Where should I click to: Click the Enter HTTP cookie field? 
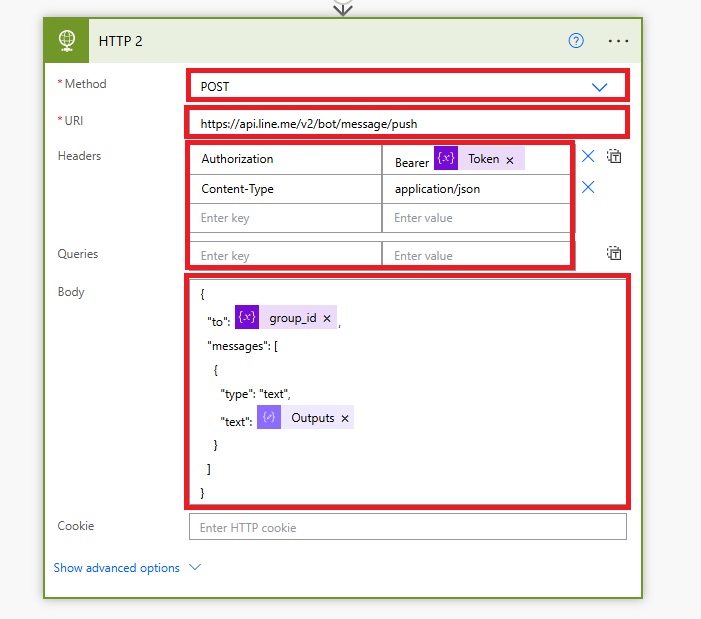[407, 527]
